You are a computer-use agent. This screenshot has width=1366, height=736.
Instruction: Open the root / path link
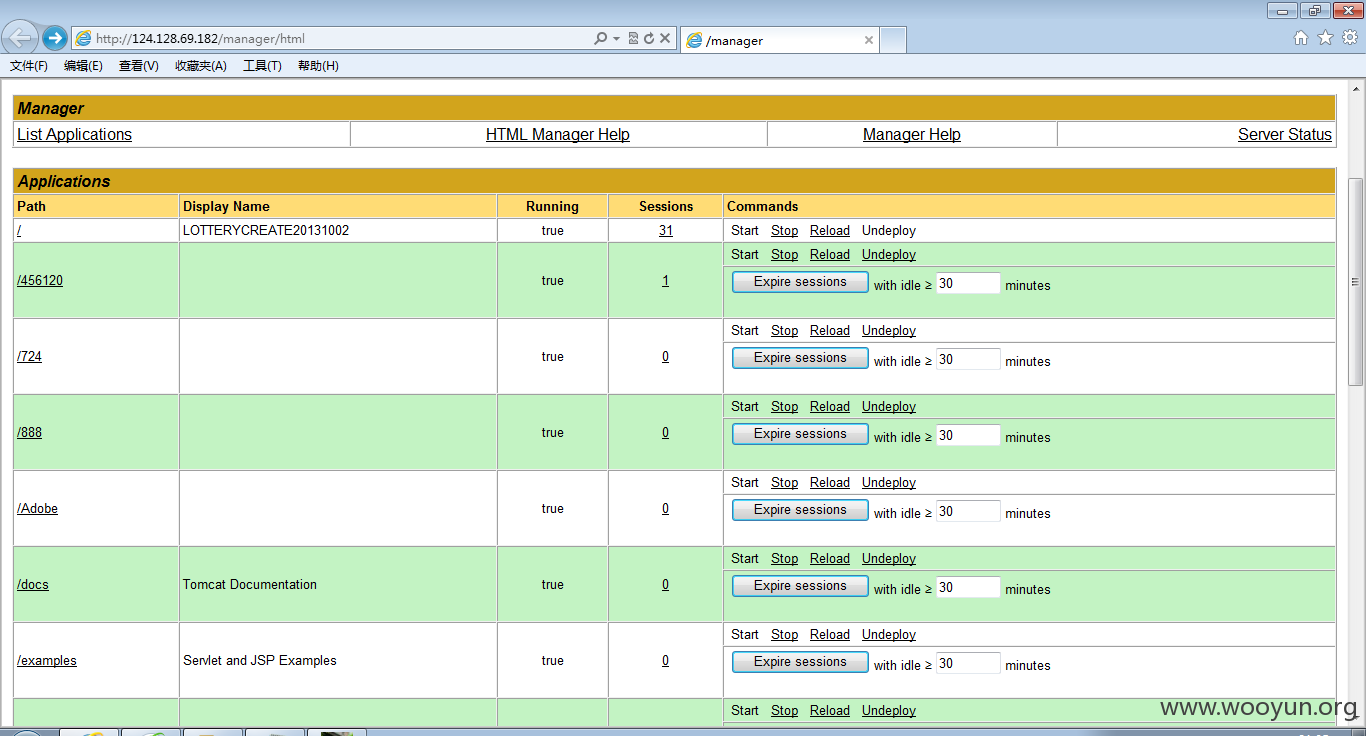tap(19, 231)
